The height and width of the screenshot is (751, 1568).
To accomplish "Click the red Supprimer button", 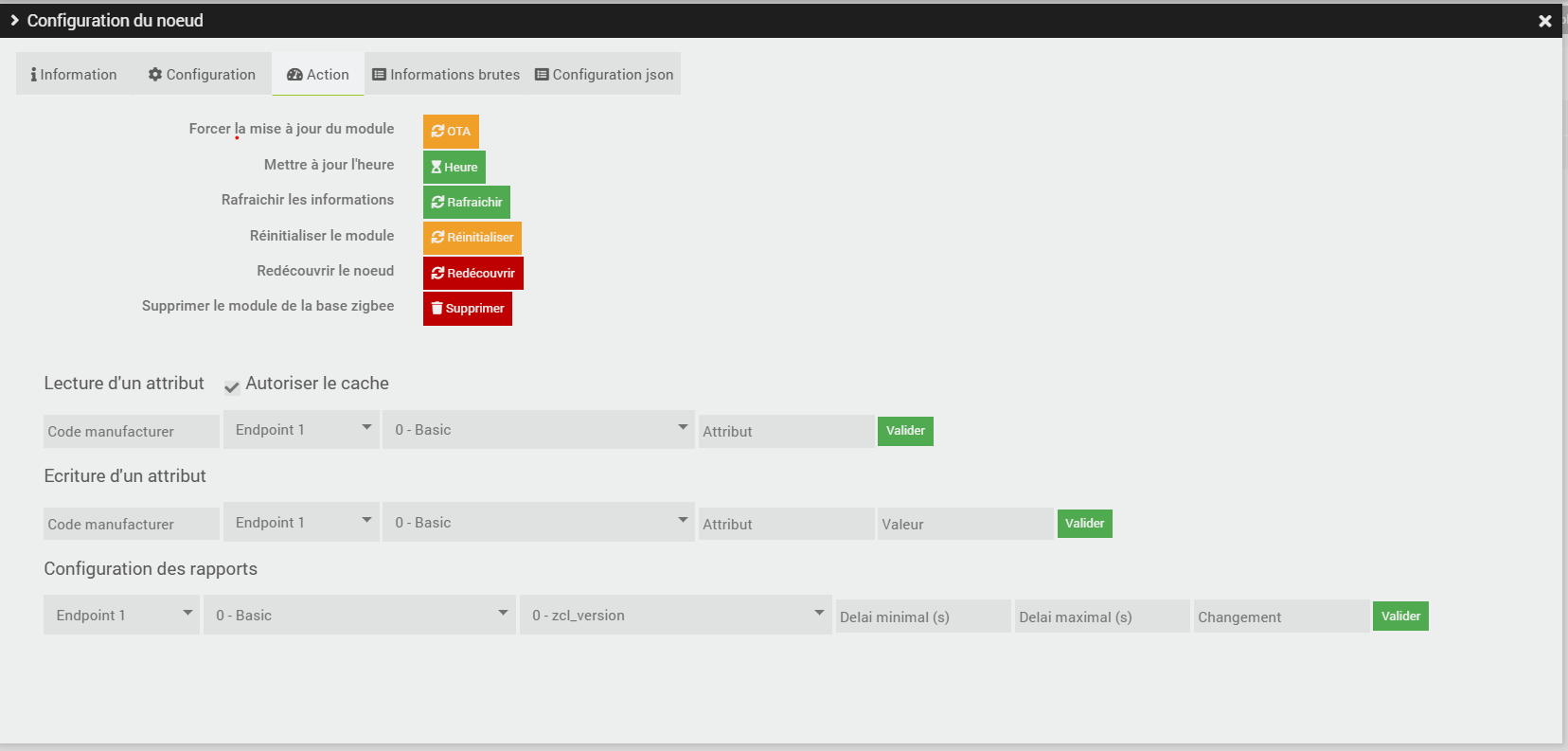I will coord(468,309).
